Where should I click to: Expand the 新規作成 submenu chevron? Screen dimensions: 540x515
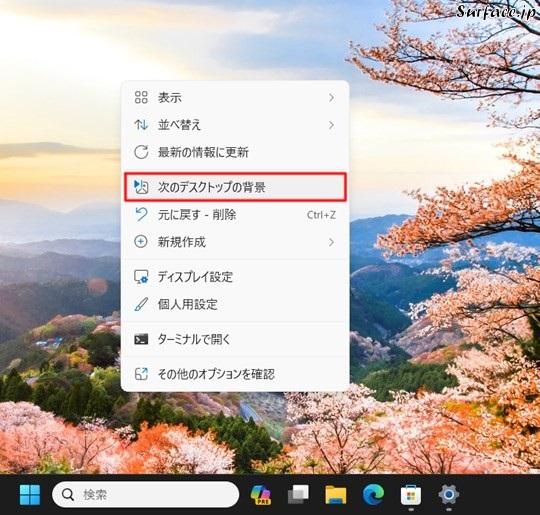(x=331, y=242)
